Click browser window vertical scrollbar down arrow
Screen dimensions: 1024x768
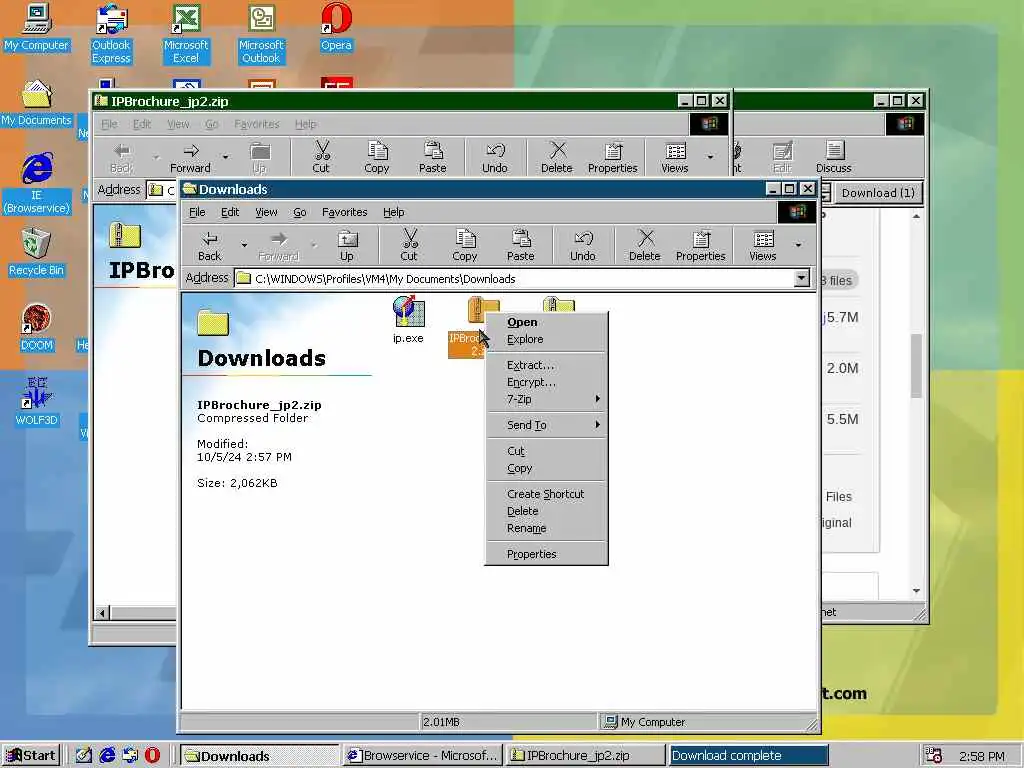pyautogui.click(x=916, y=591)
